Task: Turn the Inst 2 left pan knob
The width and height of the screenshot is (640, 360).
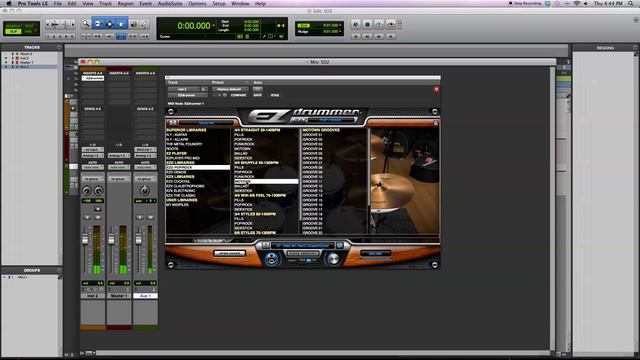Action: point(87,191)
